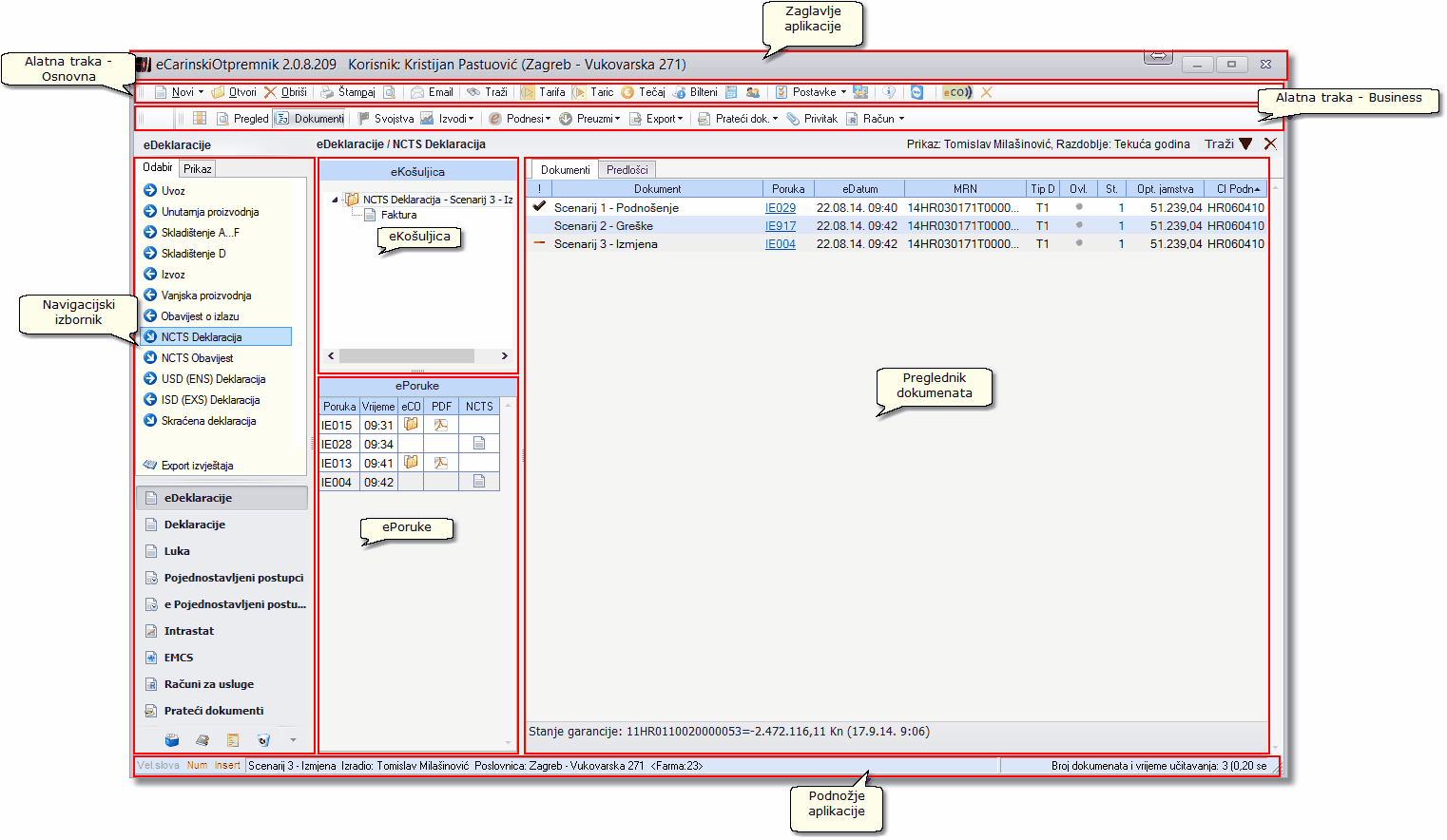
Task: Select the Dokumenti tab in document viewer
Action: coord(566,169)
